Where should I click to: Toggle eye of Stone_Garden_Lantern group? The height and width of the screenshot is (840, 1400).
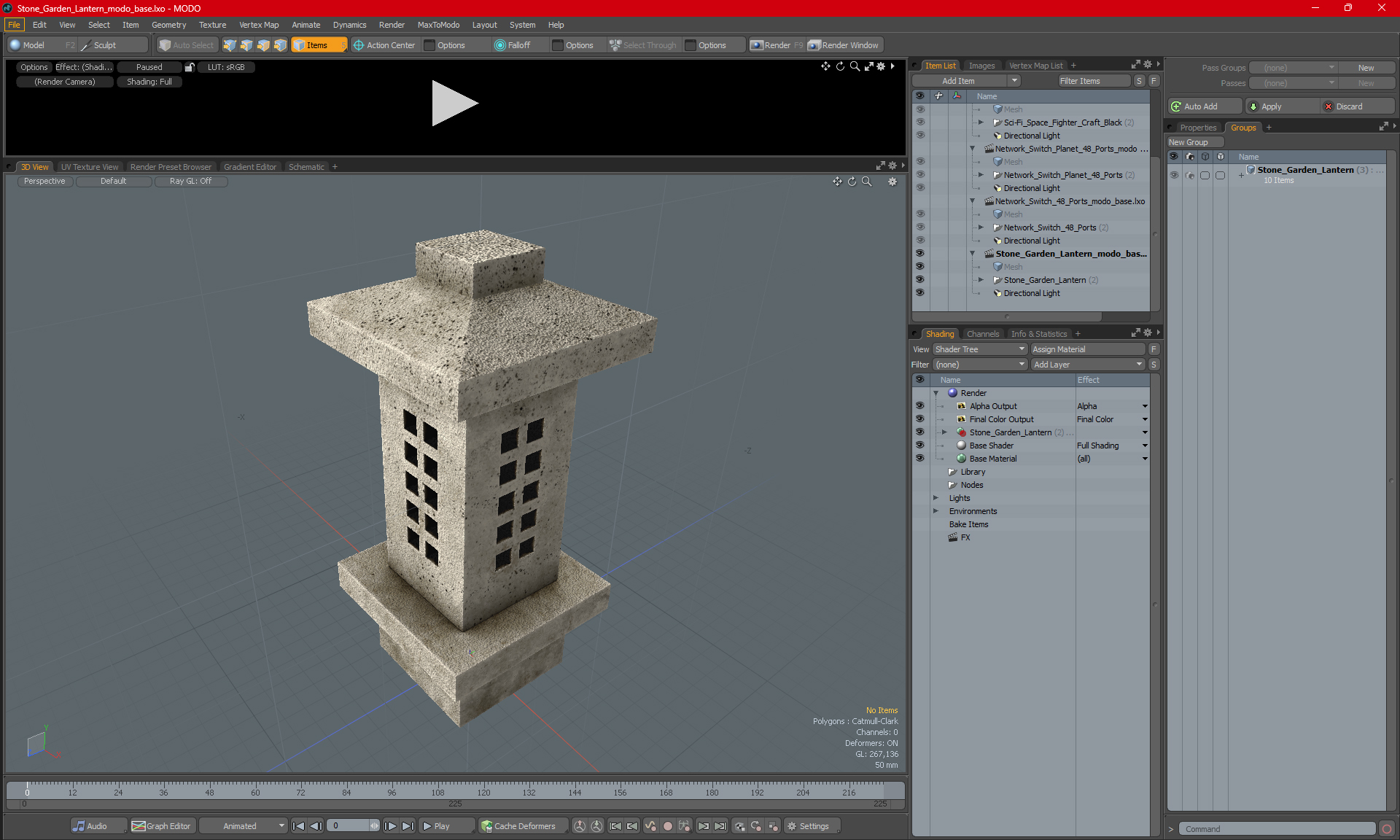pos(1174,175)
